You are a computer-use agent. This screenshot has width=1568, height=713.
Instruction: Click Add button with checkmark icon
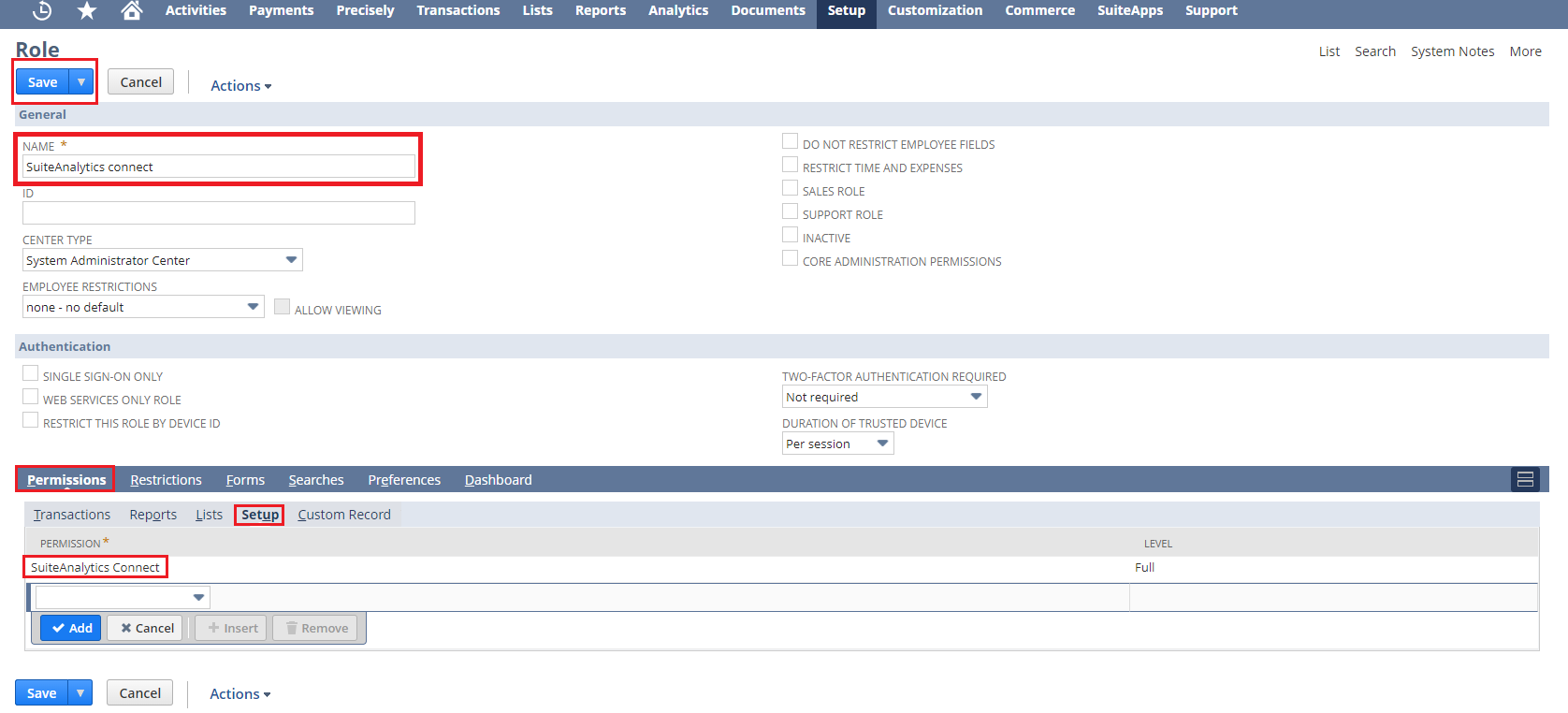71,628
